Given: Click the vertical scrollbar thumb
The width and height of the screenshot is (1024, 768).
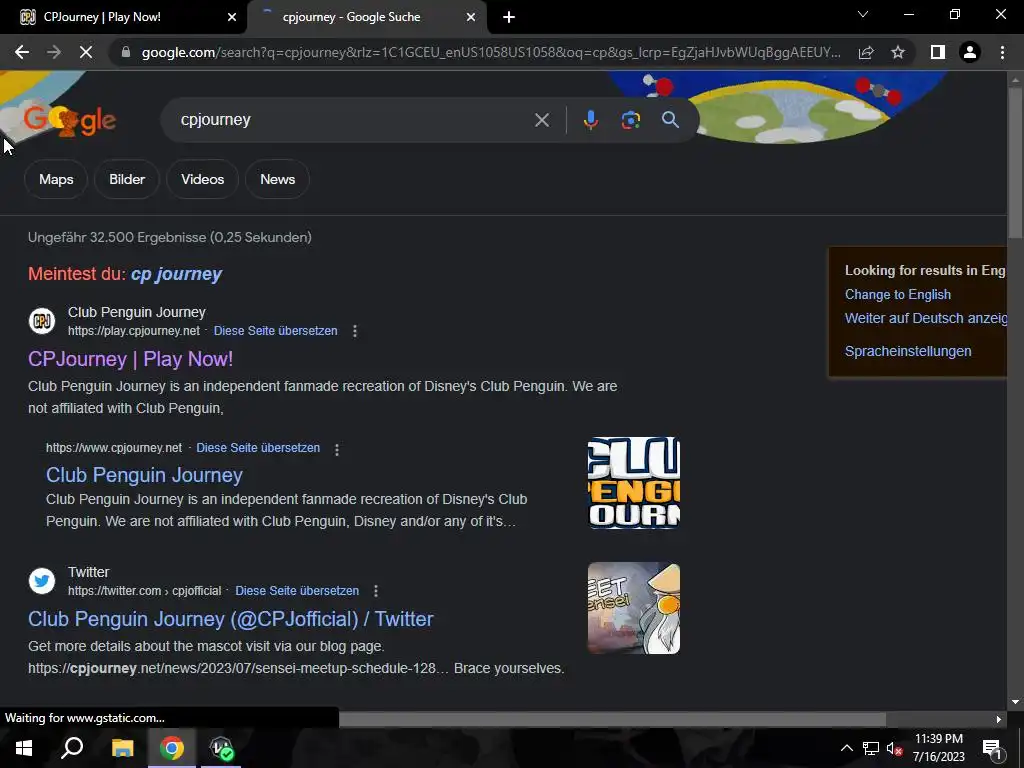Looking at the screenshot, I should [x=1015, y=162].
